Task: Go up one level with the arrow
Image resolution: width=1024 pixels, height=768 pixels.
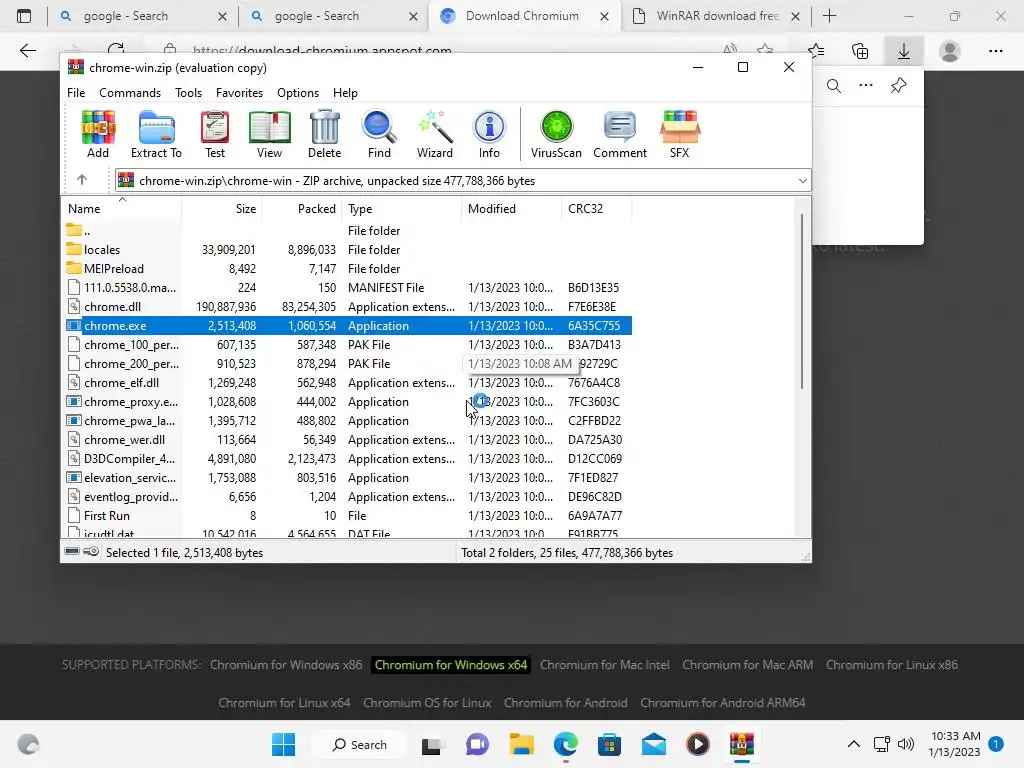Action: (82, 180)
